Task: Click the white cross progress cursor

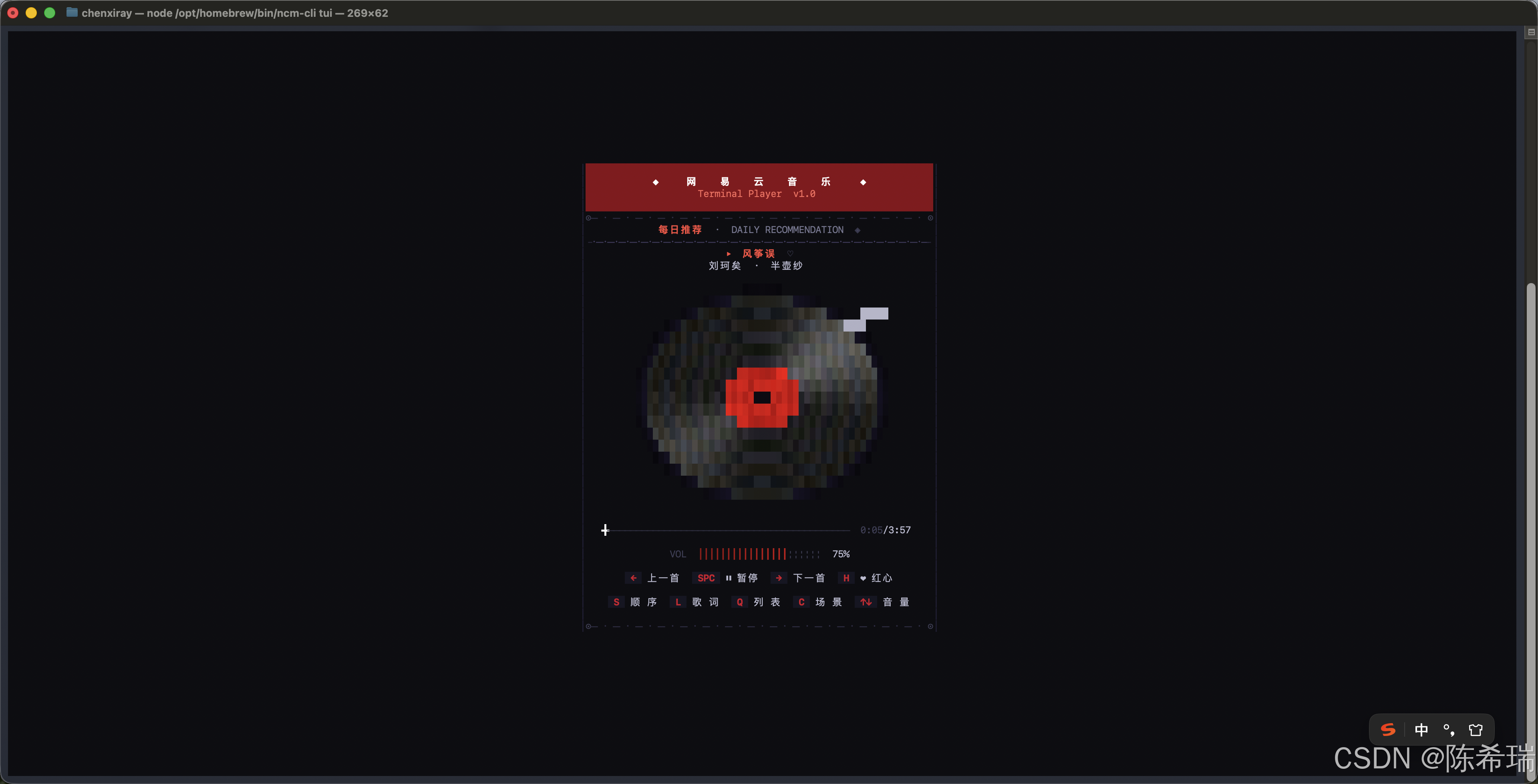Action: (605, 530)
